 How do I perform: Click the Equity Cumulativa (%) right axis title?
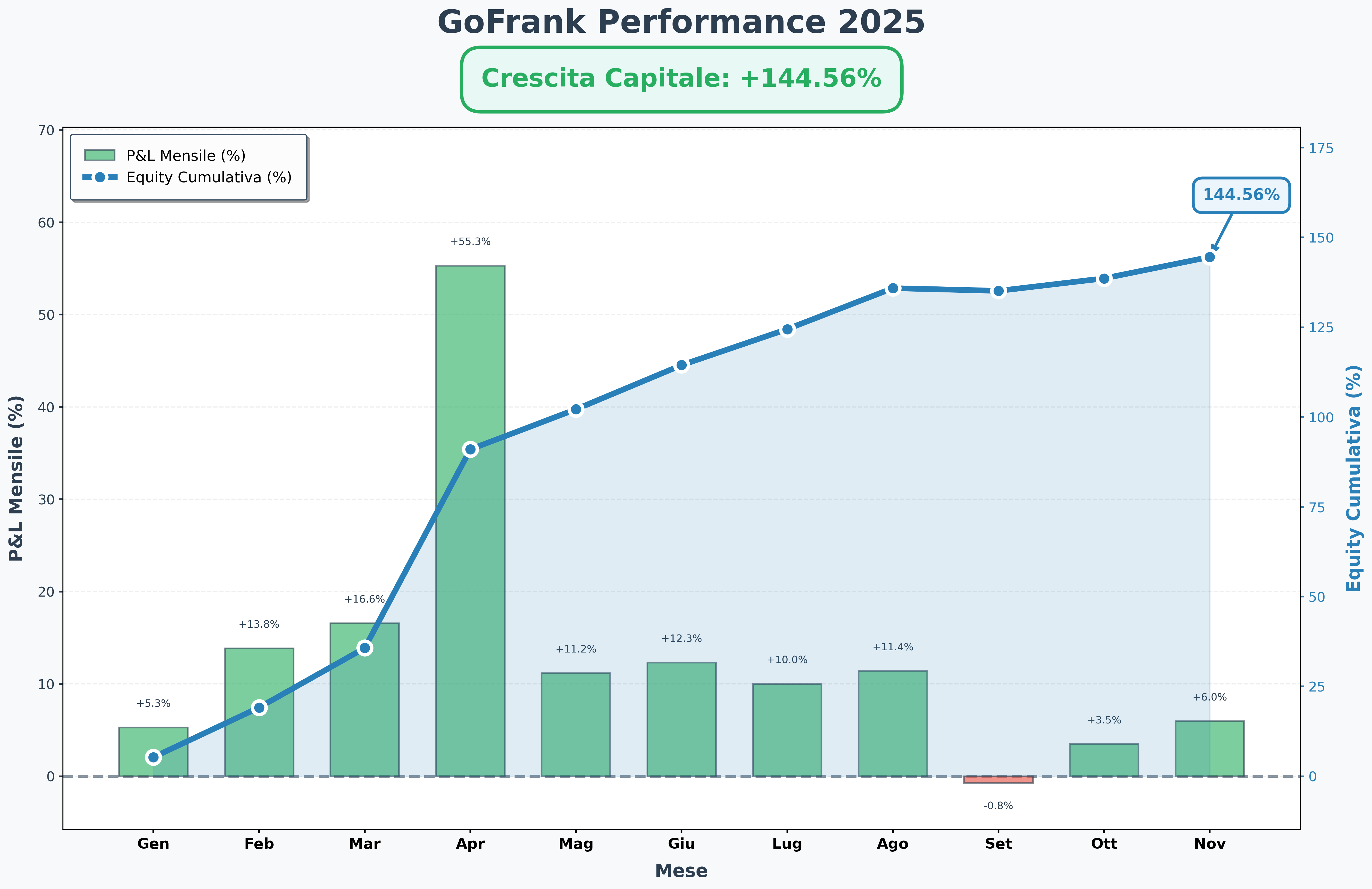[x=1354, y=478]
